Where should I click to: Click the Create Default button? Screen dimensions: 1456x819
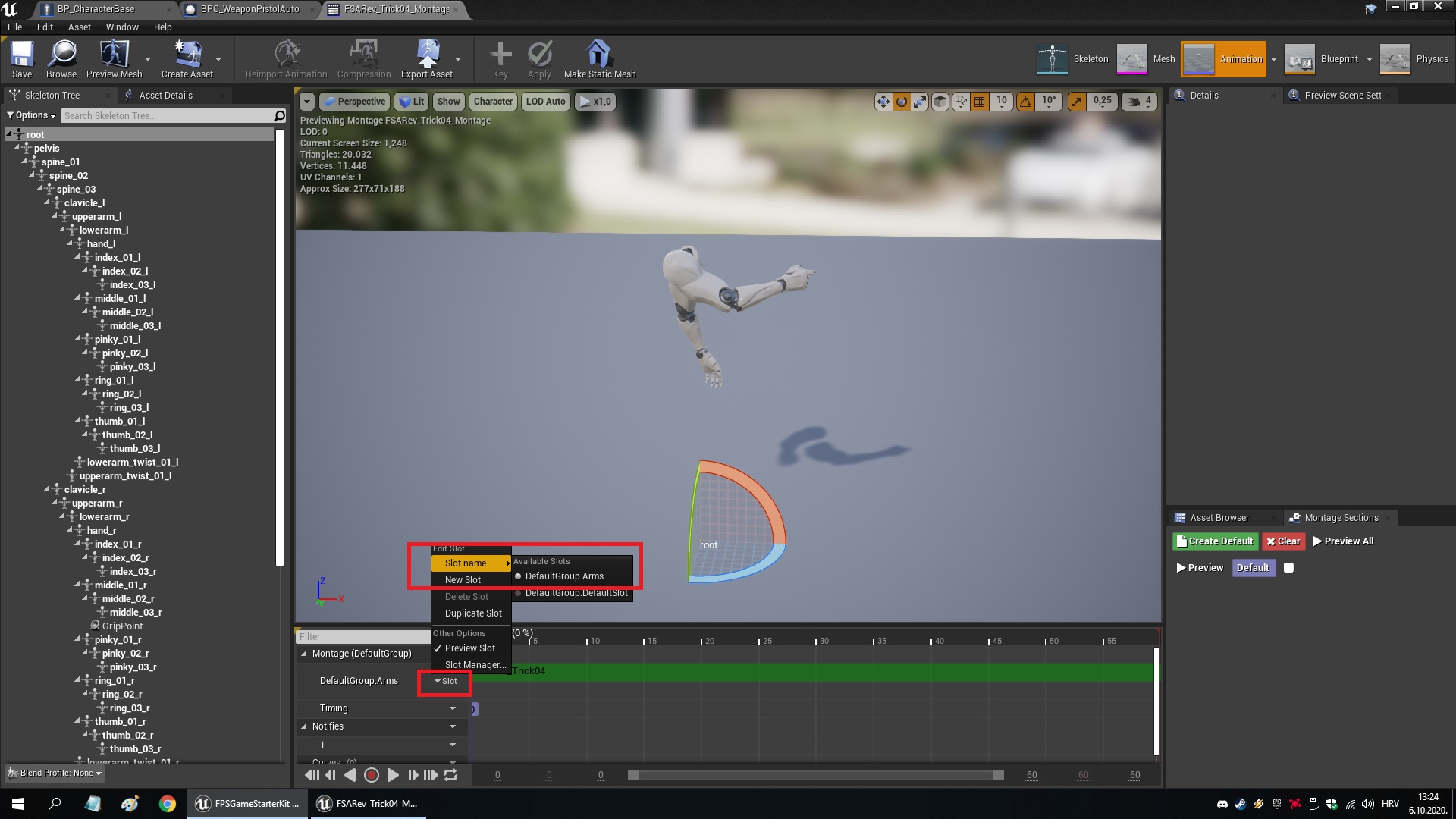coord(1214,541)
